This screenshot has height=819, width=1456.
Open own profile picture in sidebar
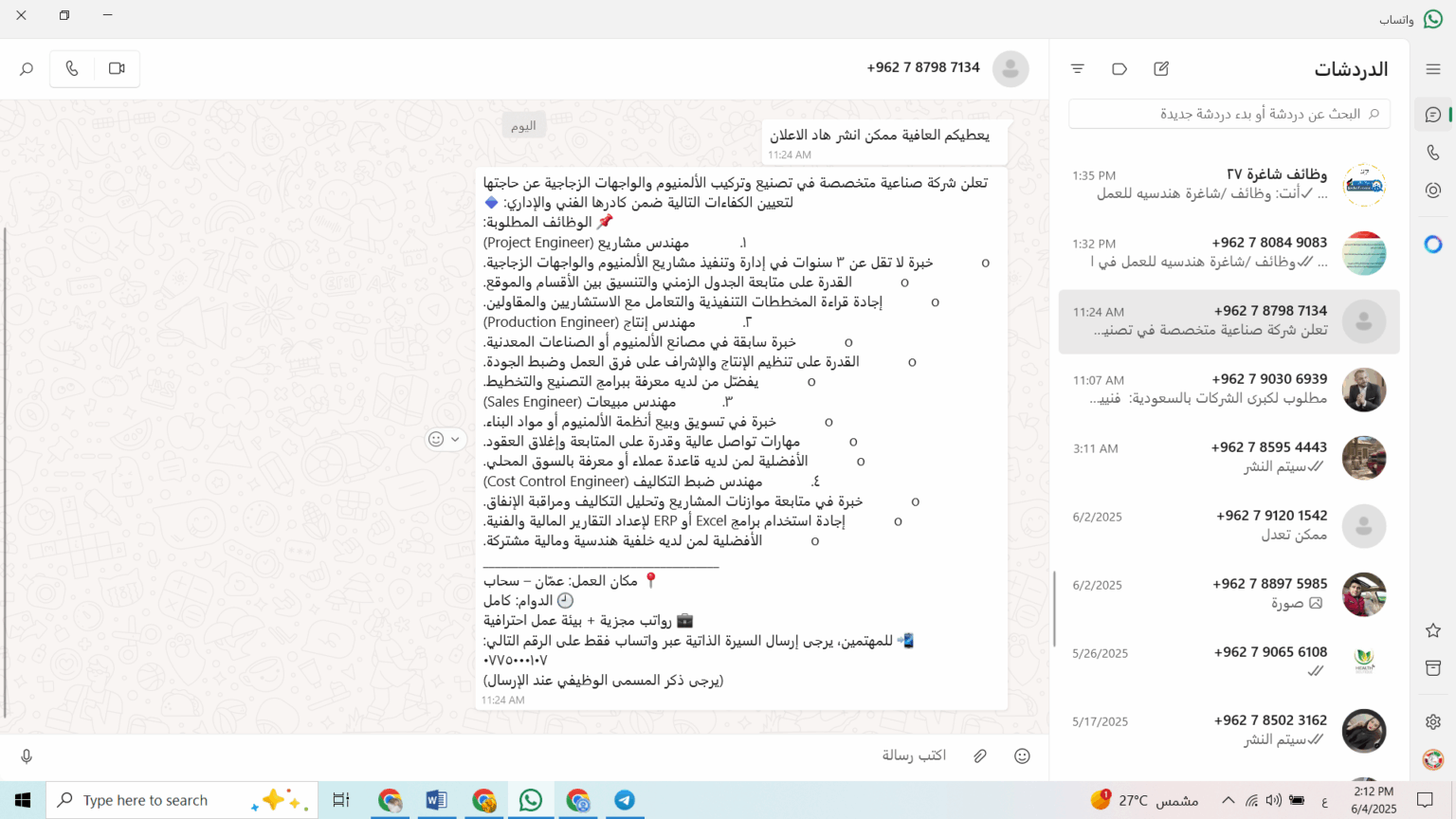1433,759
